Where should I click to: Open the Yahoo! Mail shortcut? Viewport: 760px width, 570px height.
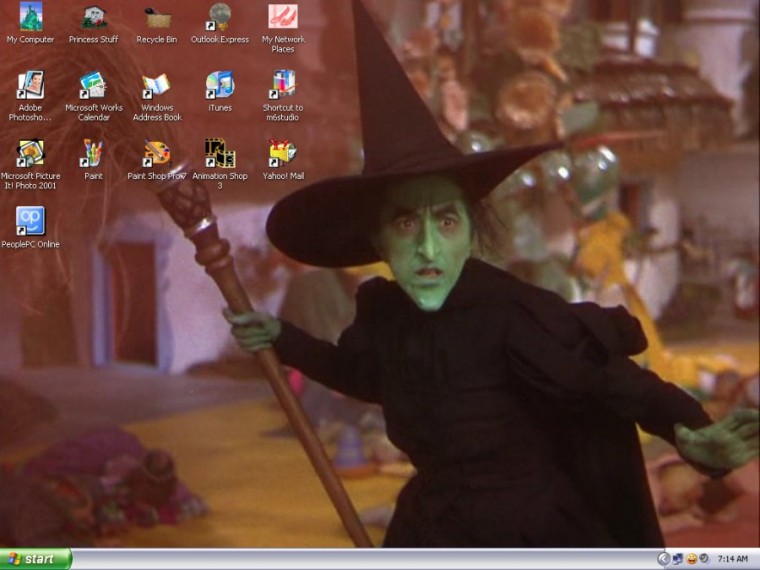(283, 159)
